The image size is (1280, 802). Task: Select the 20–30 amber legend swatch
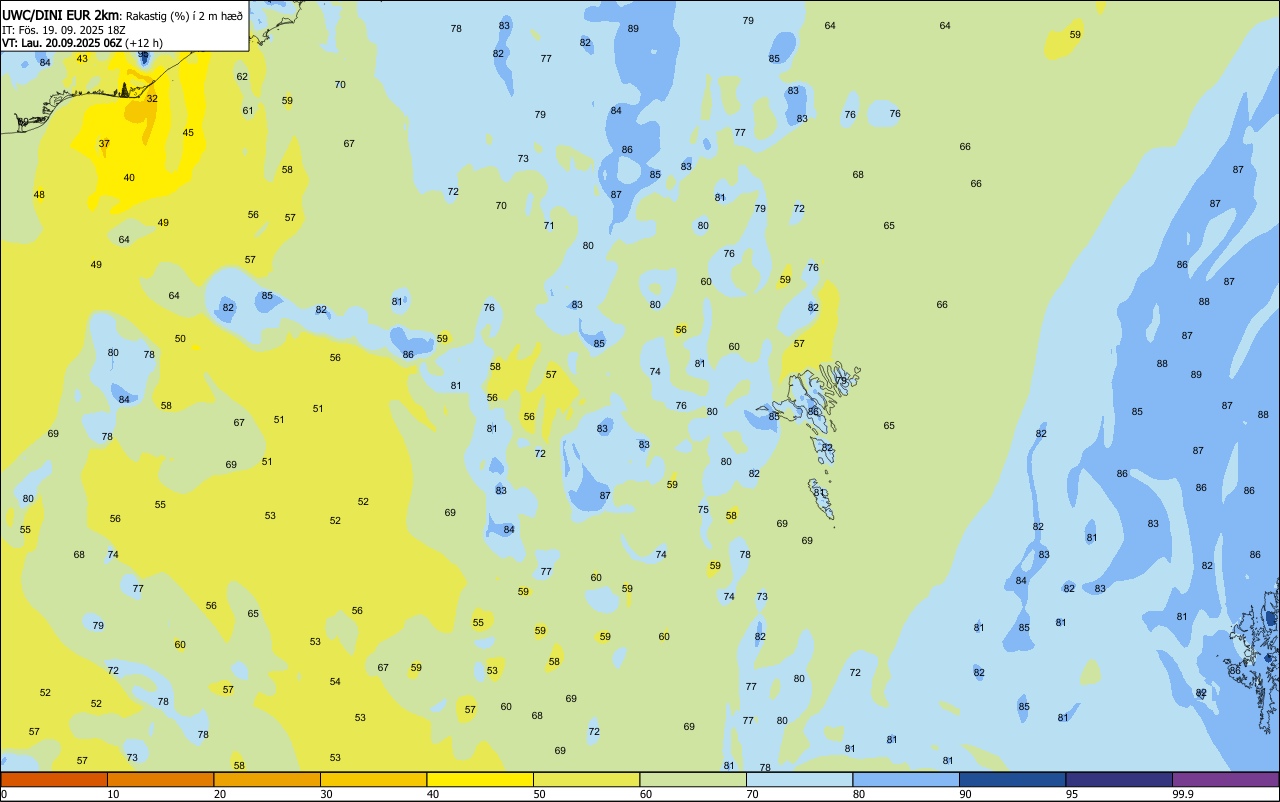(x=267, y=779)
